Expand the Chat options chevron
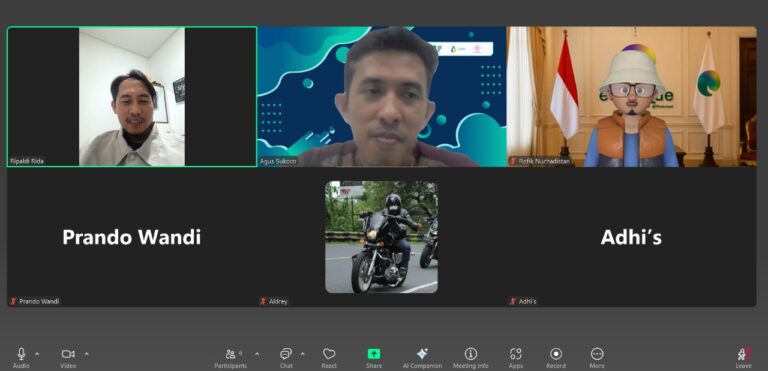The image size is (768, 371). coord(302,353)
